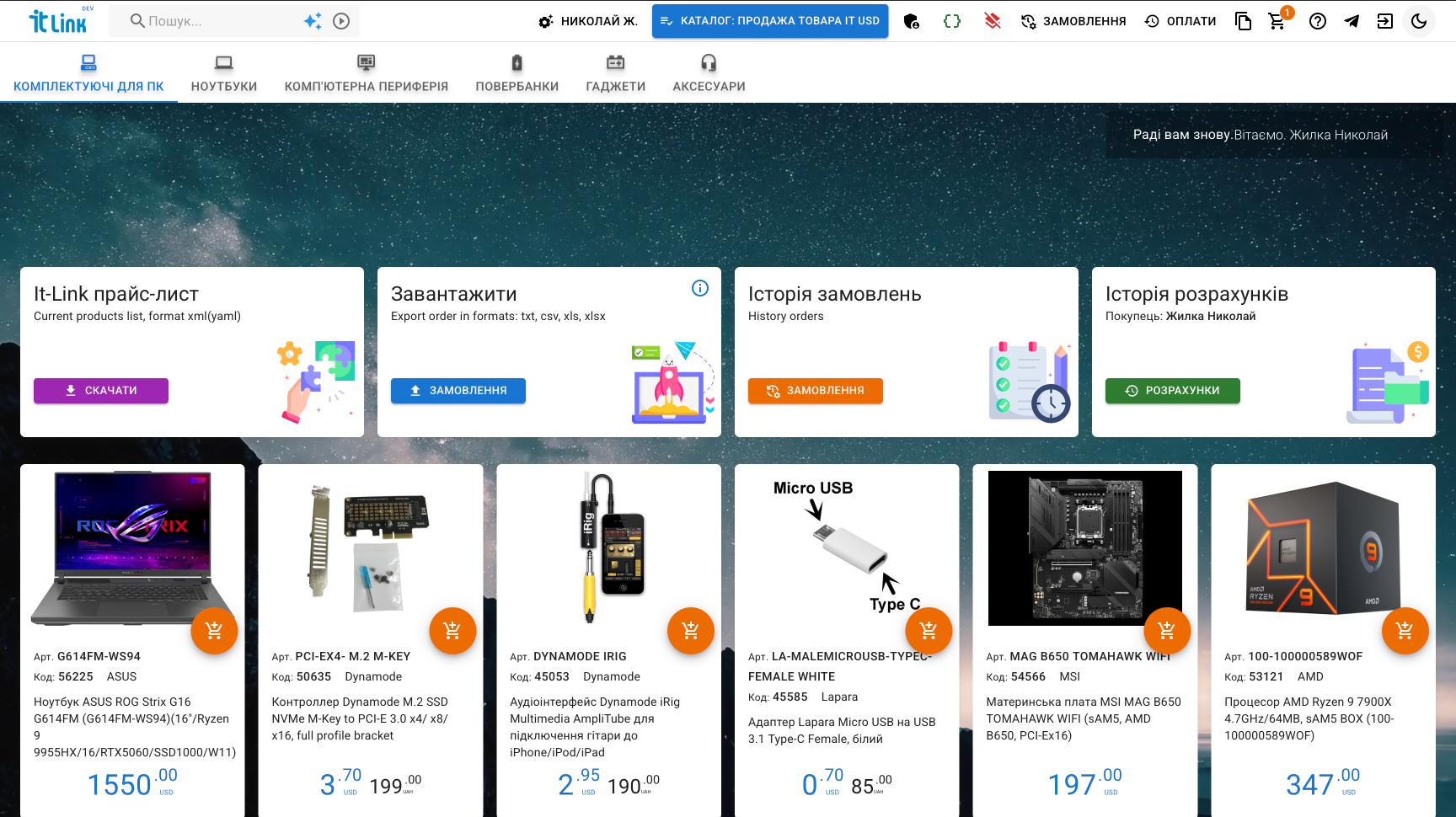Open the help question mark icon
This screenshot has width=1456, height=817.
pyautogui.click(x=1318, y=21)
